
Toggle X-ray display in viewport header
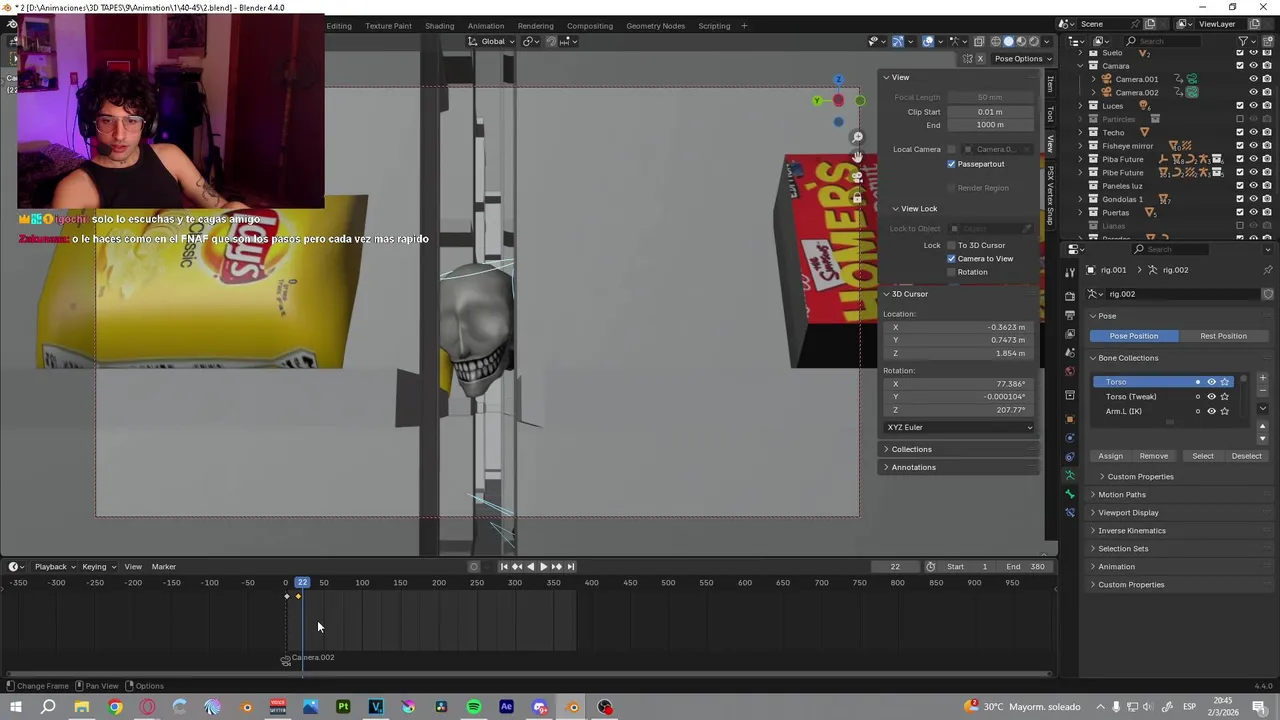pyautogui.click(x=979, y=41)
